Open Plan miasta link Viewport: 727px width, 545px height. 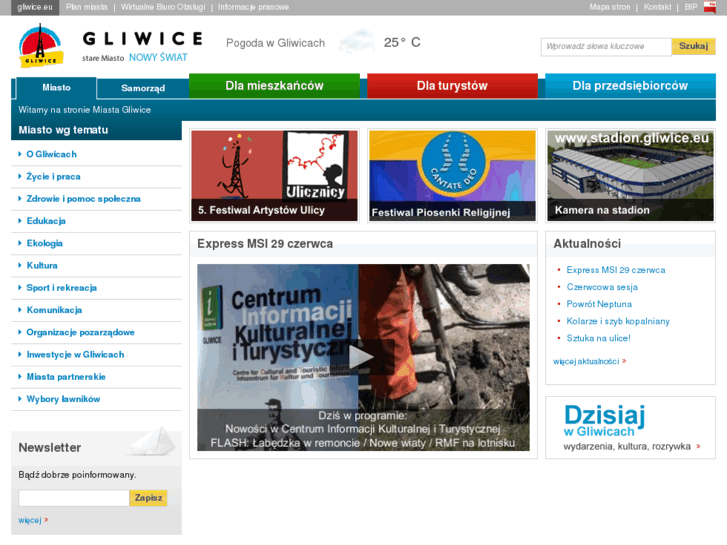[87, 7]
